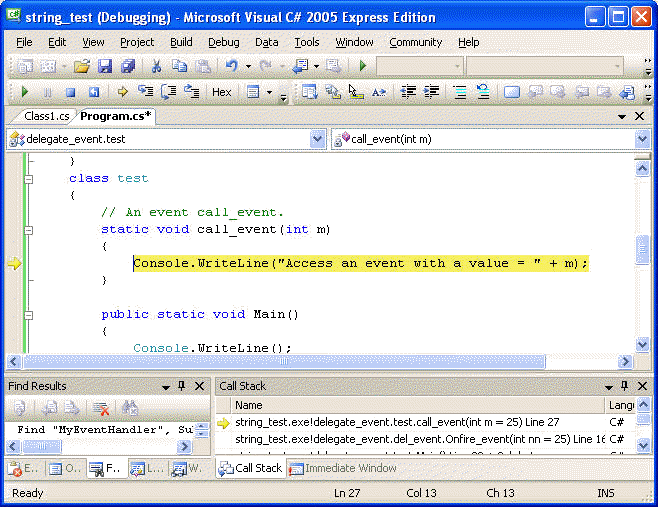Toggle Hex display button

[x=221, y=92]
